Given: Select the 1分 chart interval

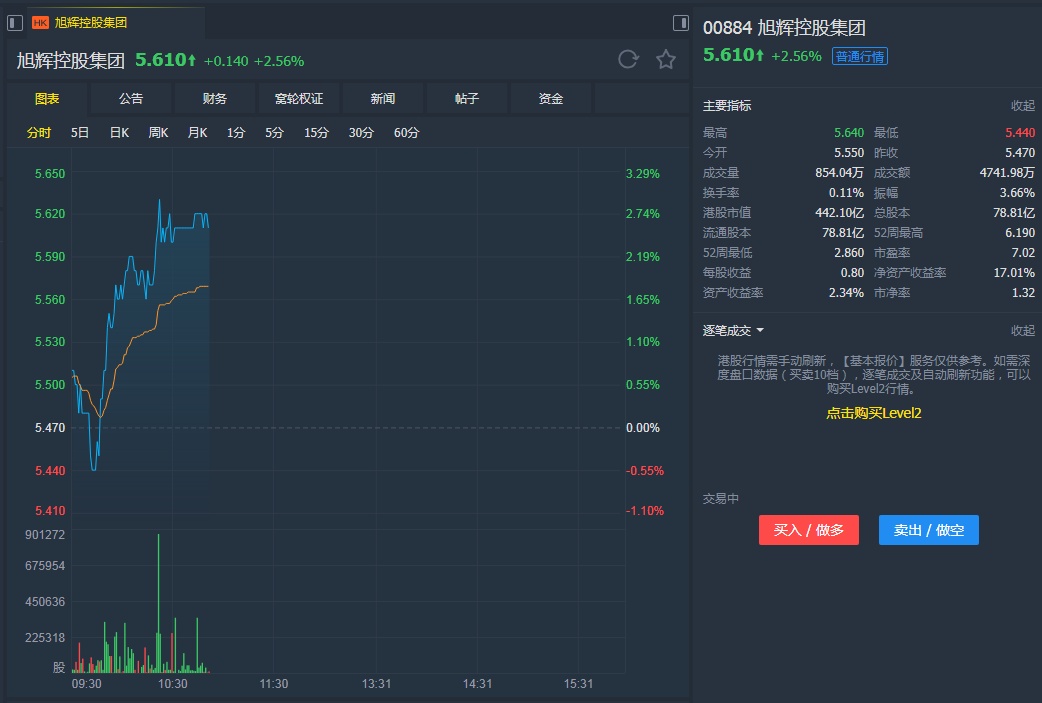Looking at the screenshot, I should (x=236, y=133).
